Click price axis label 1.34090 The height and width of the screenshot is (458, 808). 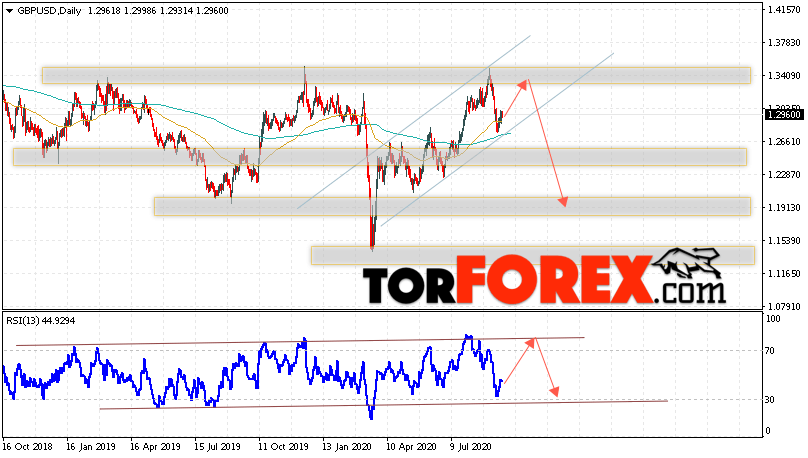point(784,76)
